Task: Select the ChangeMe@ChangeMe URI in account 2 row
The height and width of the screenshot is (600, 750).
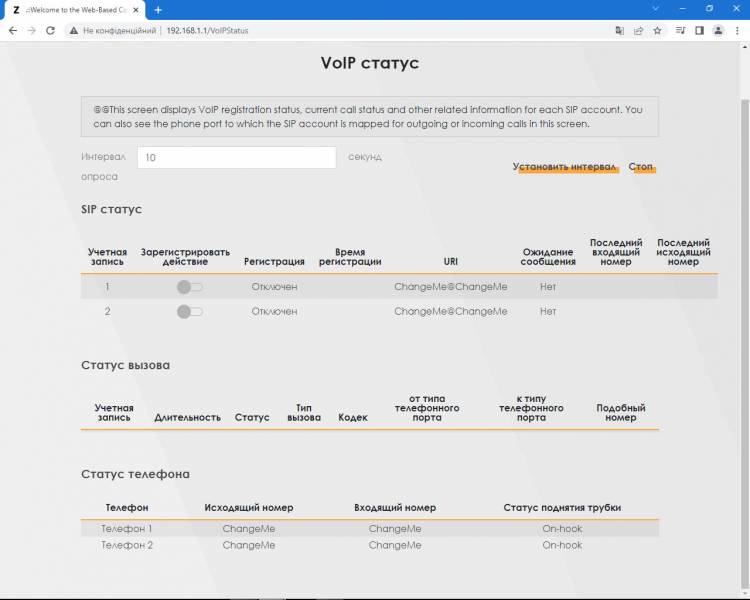Action: pyautogui.click(x=451, y=311)
